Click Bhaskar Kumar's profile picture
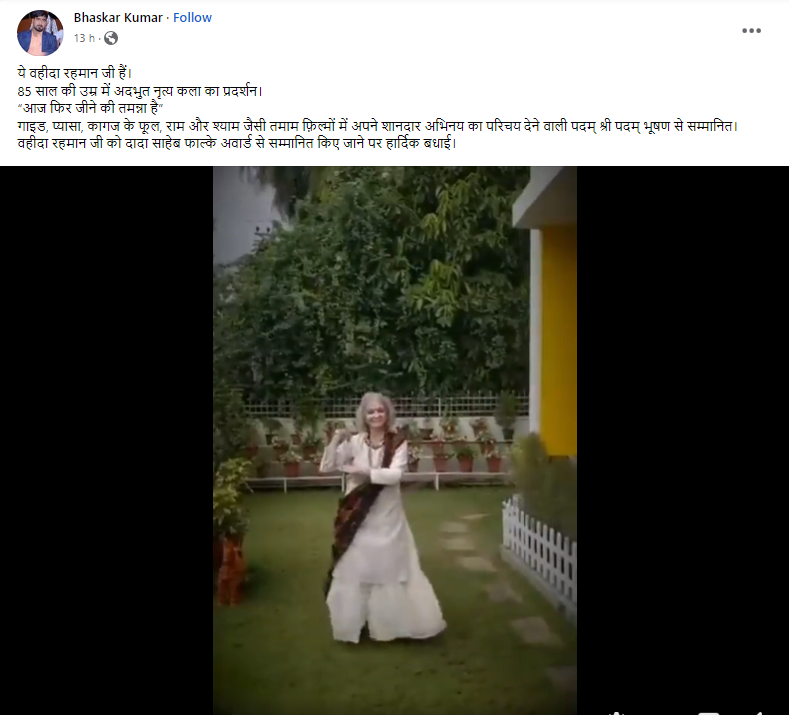This screenshot has height=715, width=789. tap(40, 32)
